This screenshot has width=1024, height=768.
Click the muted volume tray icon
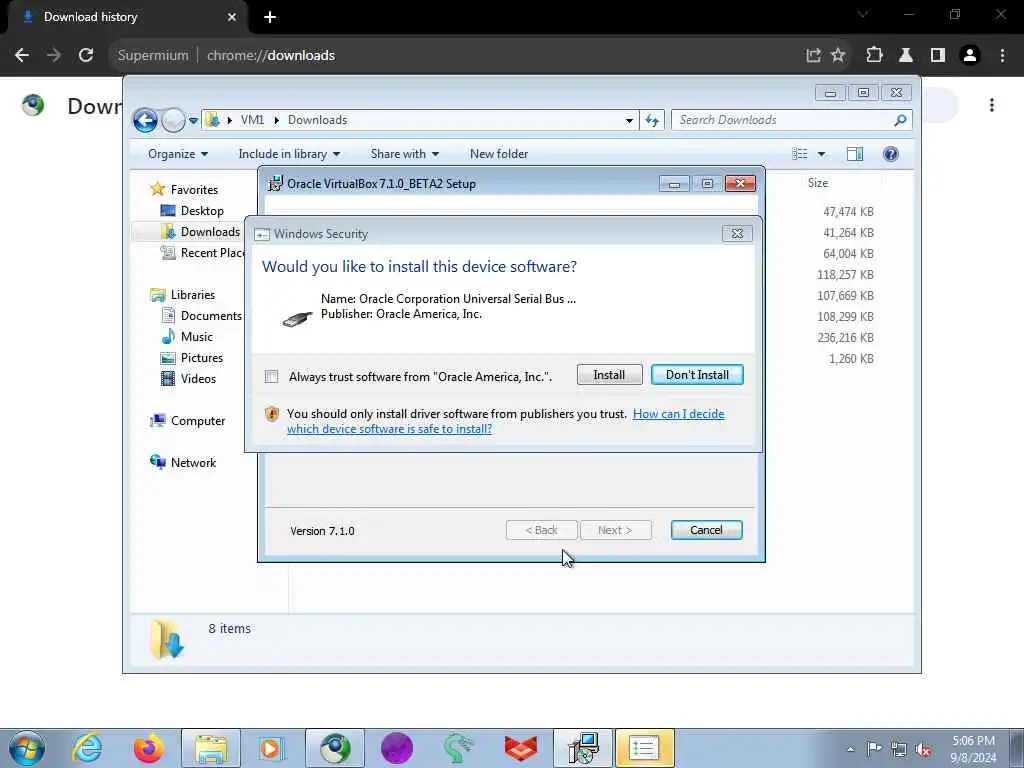pyautogui.click(x=923, y=749)
